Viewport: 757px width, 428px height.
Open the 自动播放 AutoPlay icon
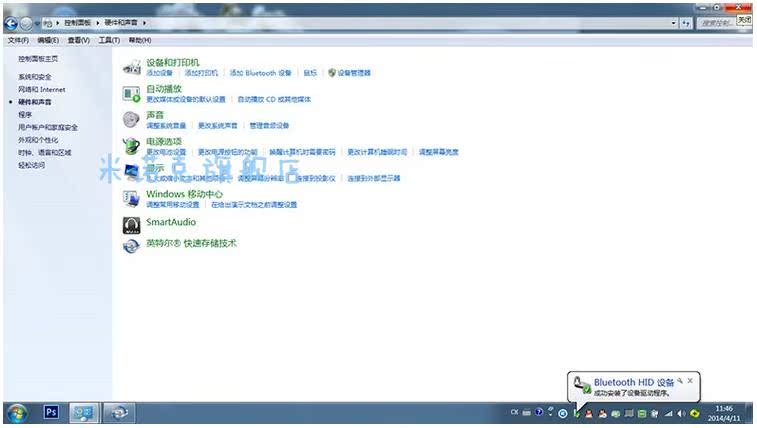131,94
